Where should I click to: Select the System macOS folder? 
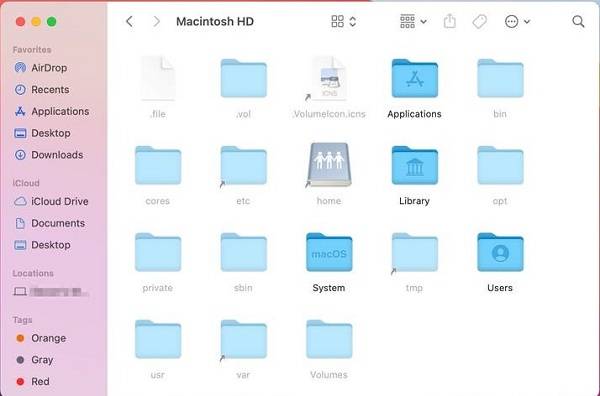tap(329, 252)
